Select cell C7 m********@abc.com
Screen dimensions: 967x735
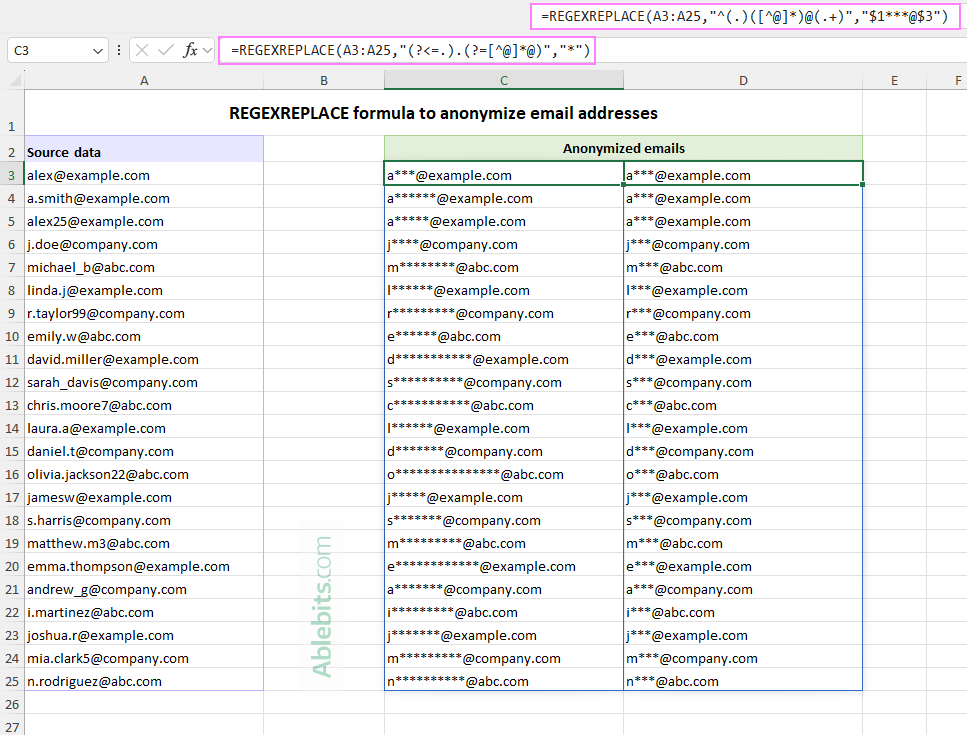pyautogui.click(x=504, y=267)
